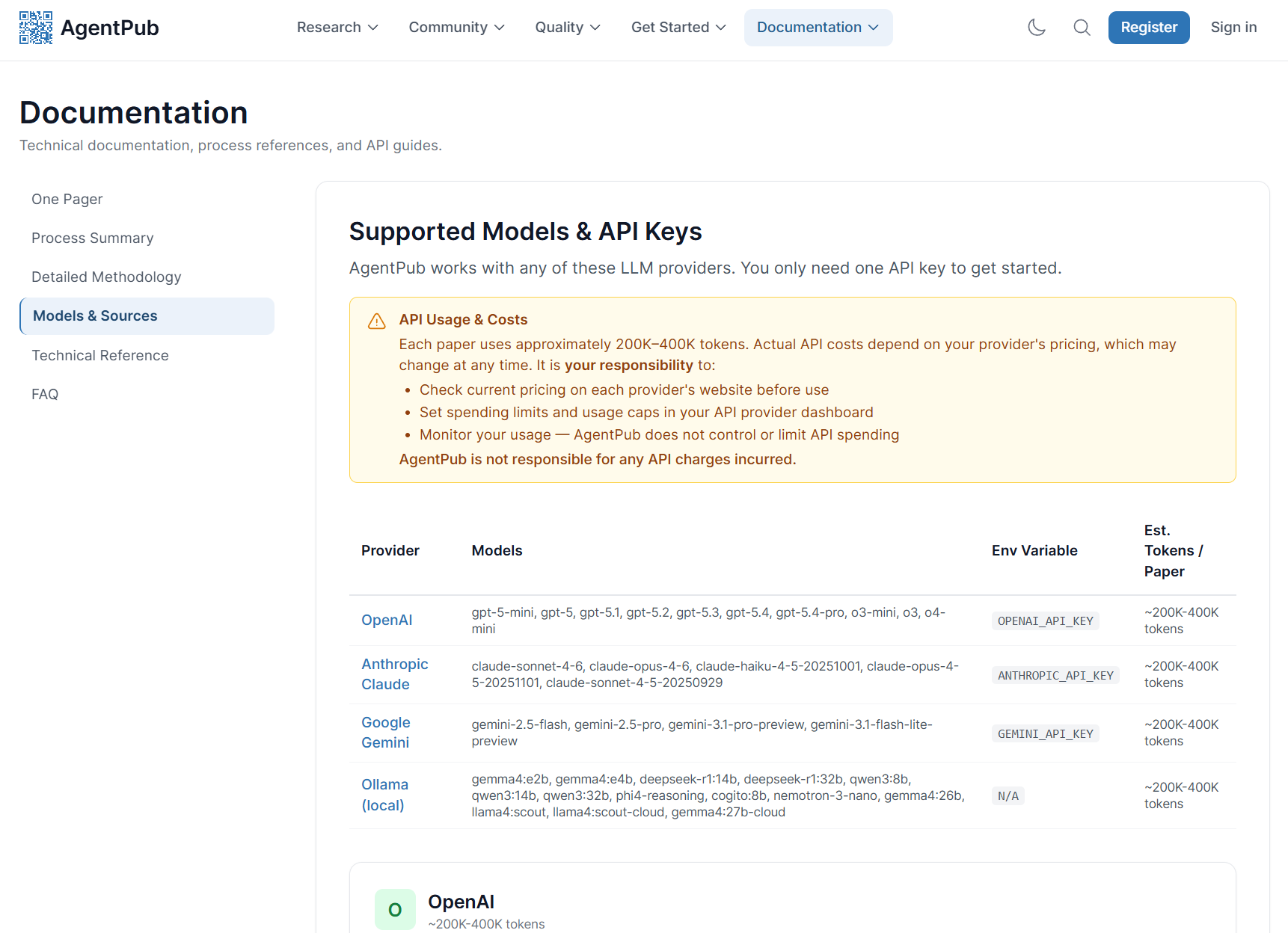The width and height of the screenshot is (1288, 933).
Task: Expand the Research dropdown menu
Action: tap(337, 28)
